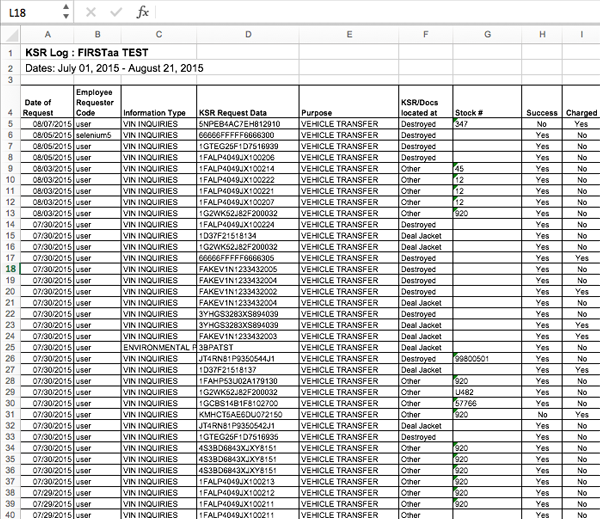Select the 'Stock #' header cell
600x519 pixels.
[468, 113]
